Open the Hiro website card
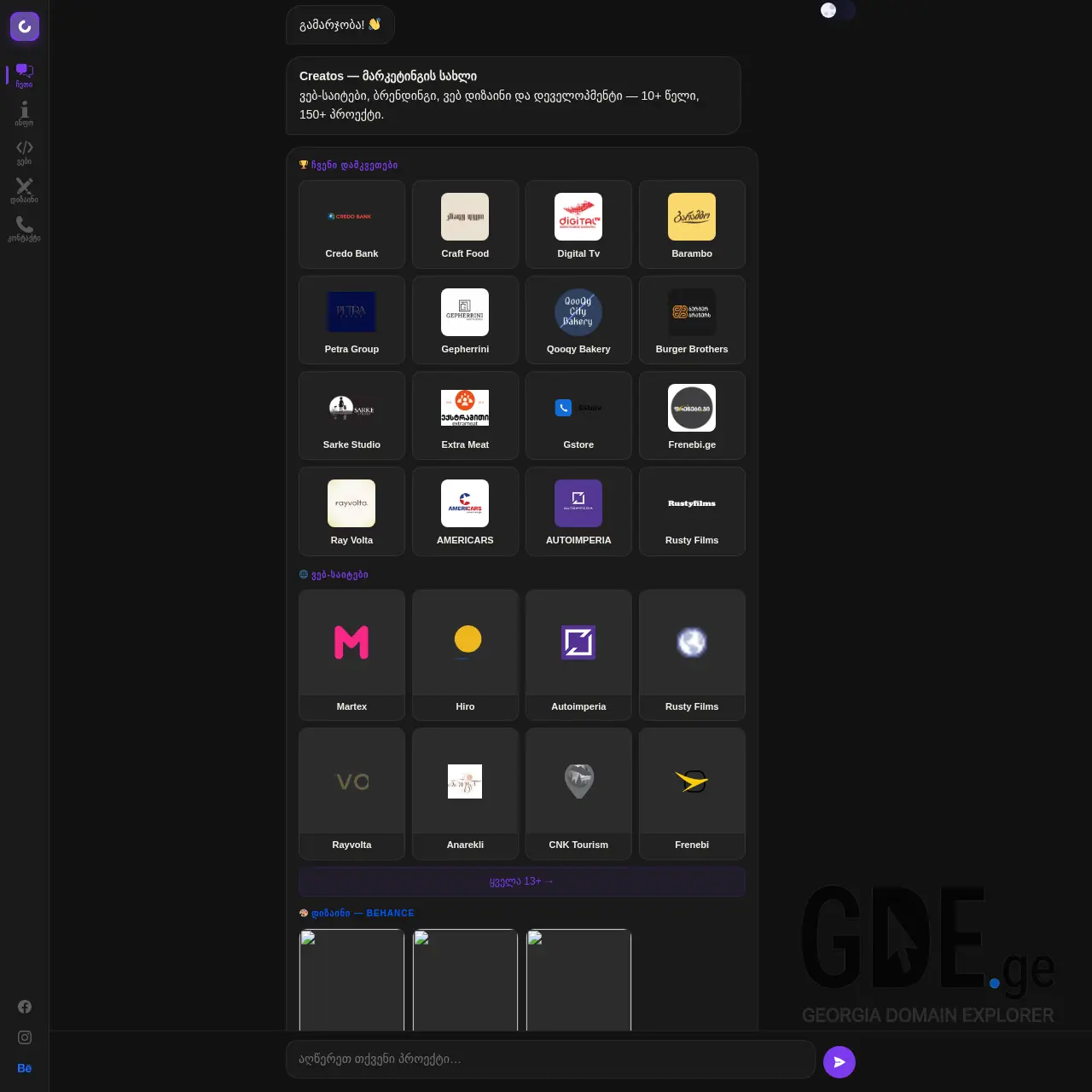Image resolution: width=1092 pixels, height=1092 pixels. point(465,655)
